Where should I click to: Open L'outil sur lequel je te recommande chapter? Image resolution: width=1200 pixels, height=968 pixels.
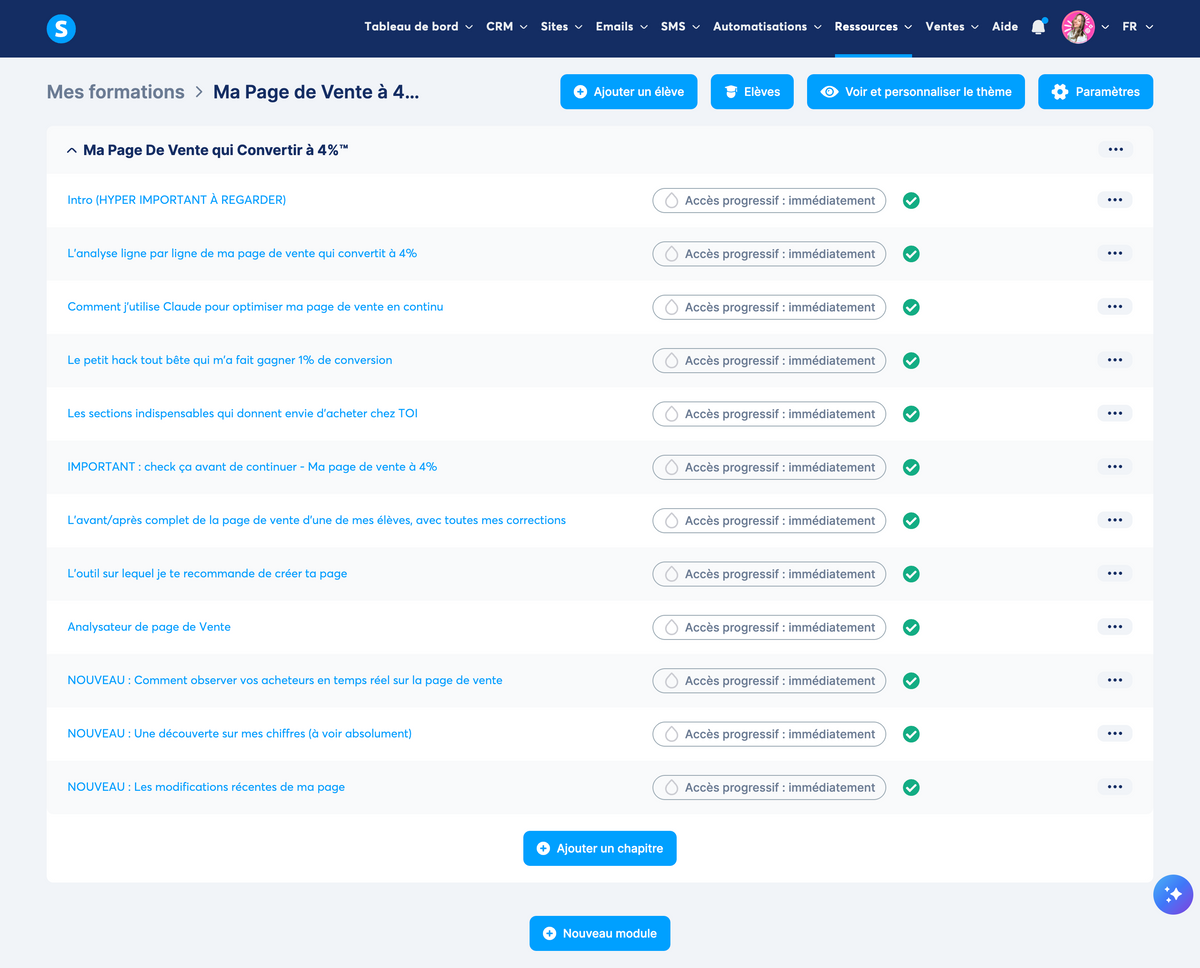tap(207, 574)
